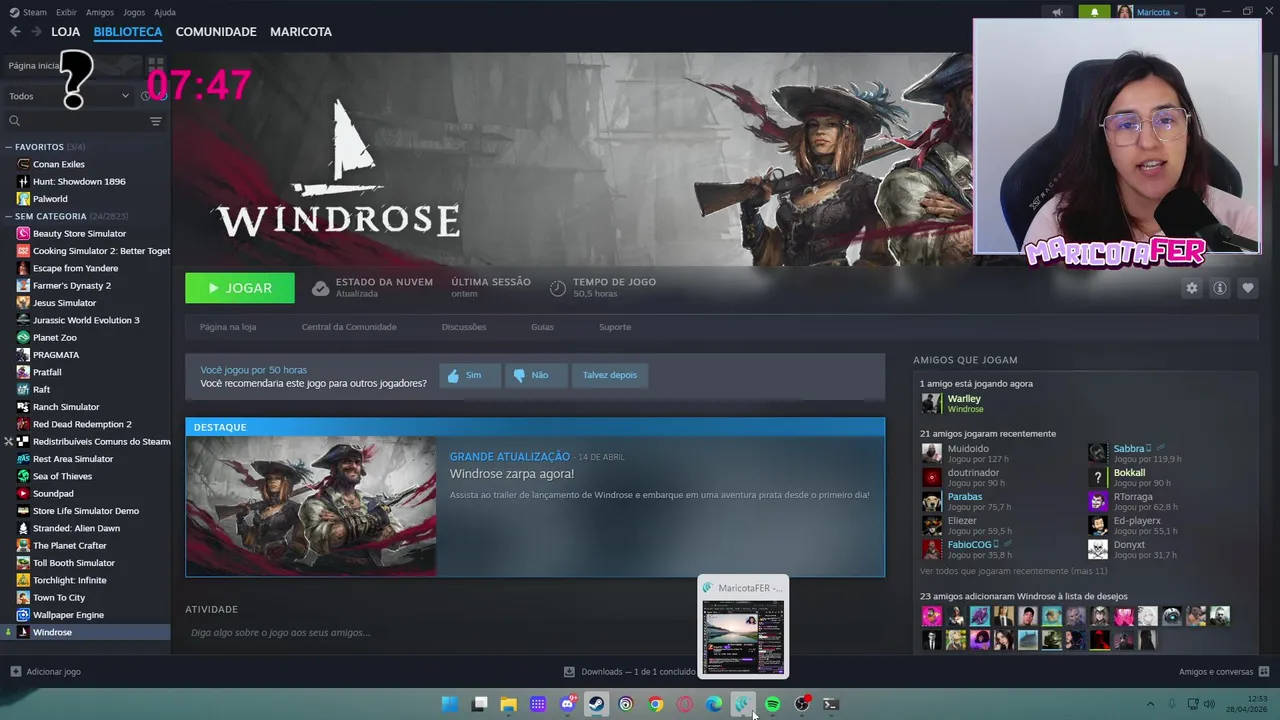The image size is (1280, 720).
Task: Open the Steam announcements megaphone icon
Action: pos(1057,12)
